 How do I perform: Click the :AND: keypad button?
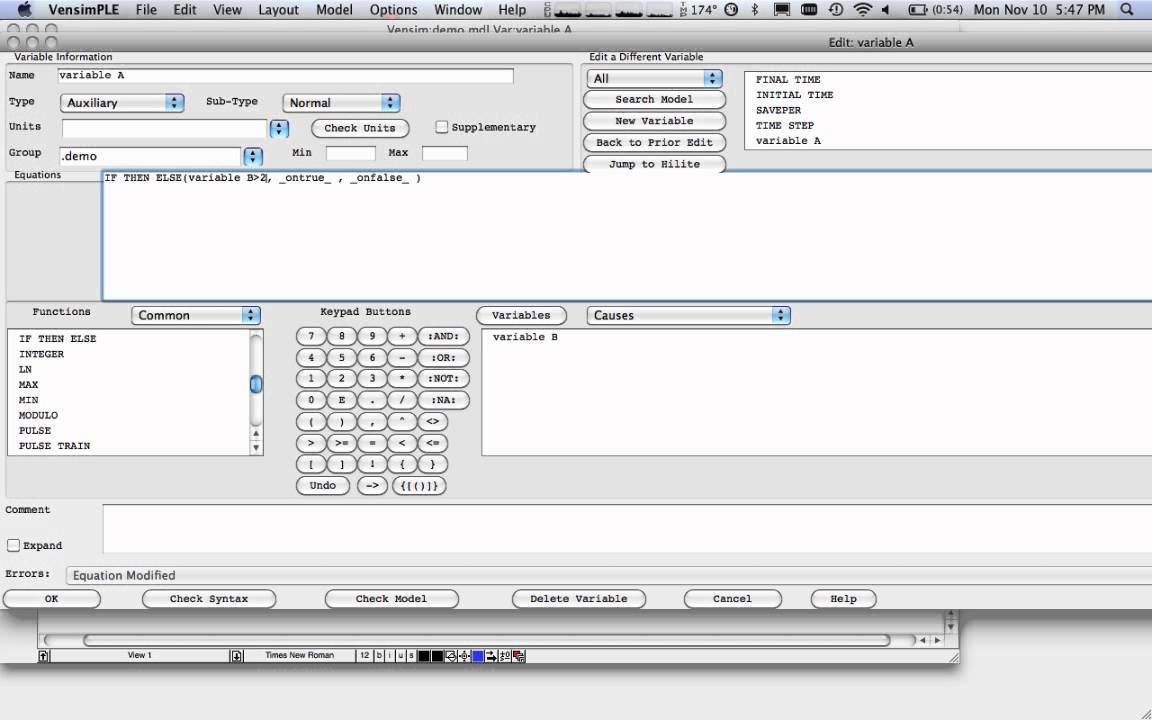(x=443, y=336)
